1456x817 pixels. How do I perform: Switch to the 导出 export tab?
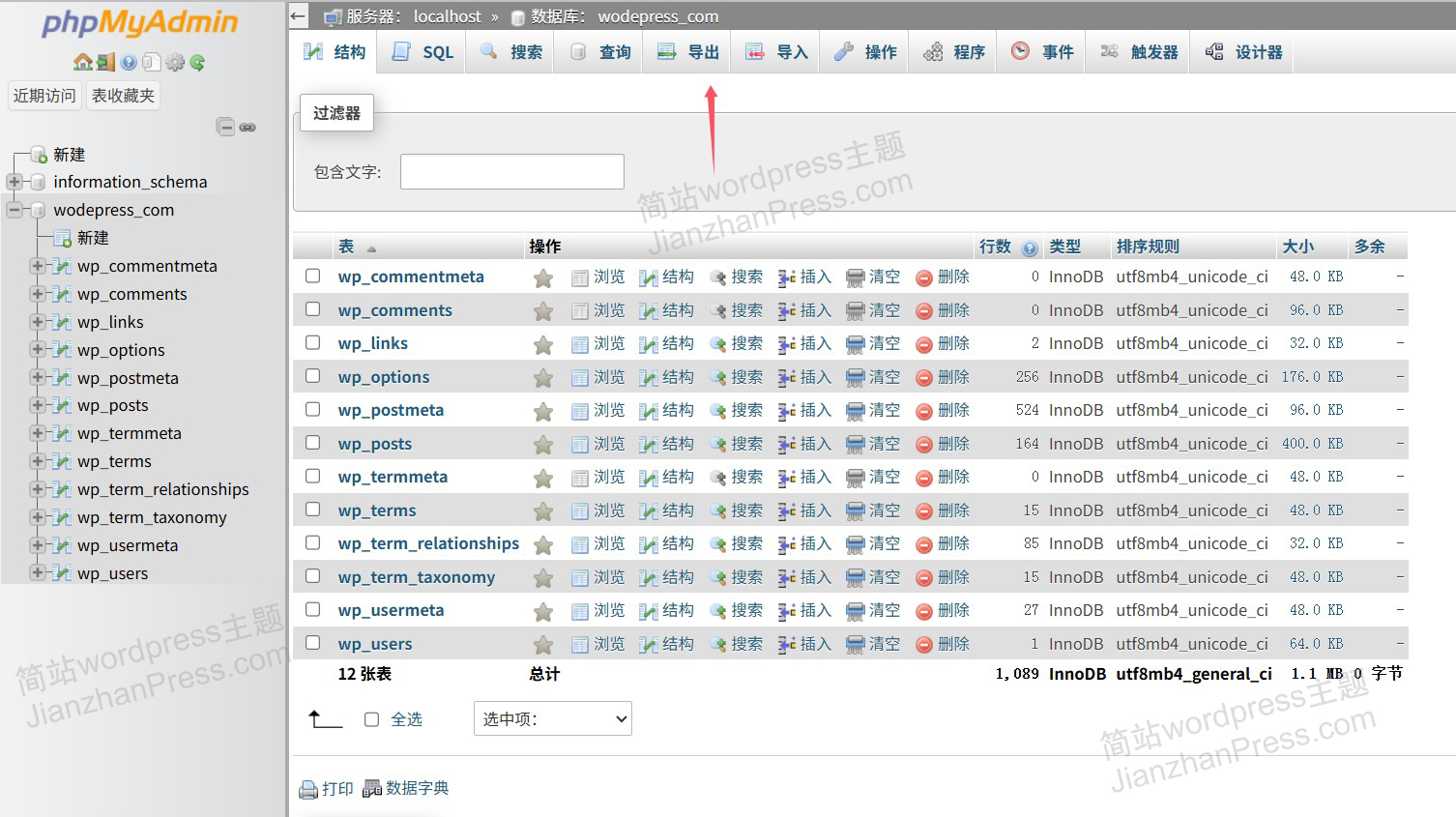click(690, 52)
